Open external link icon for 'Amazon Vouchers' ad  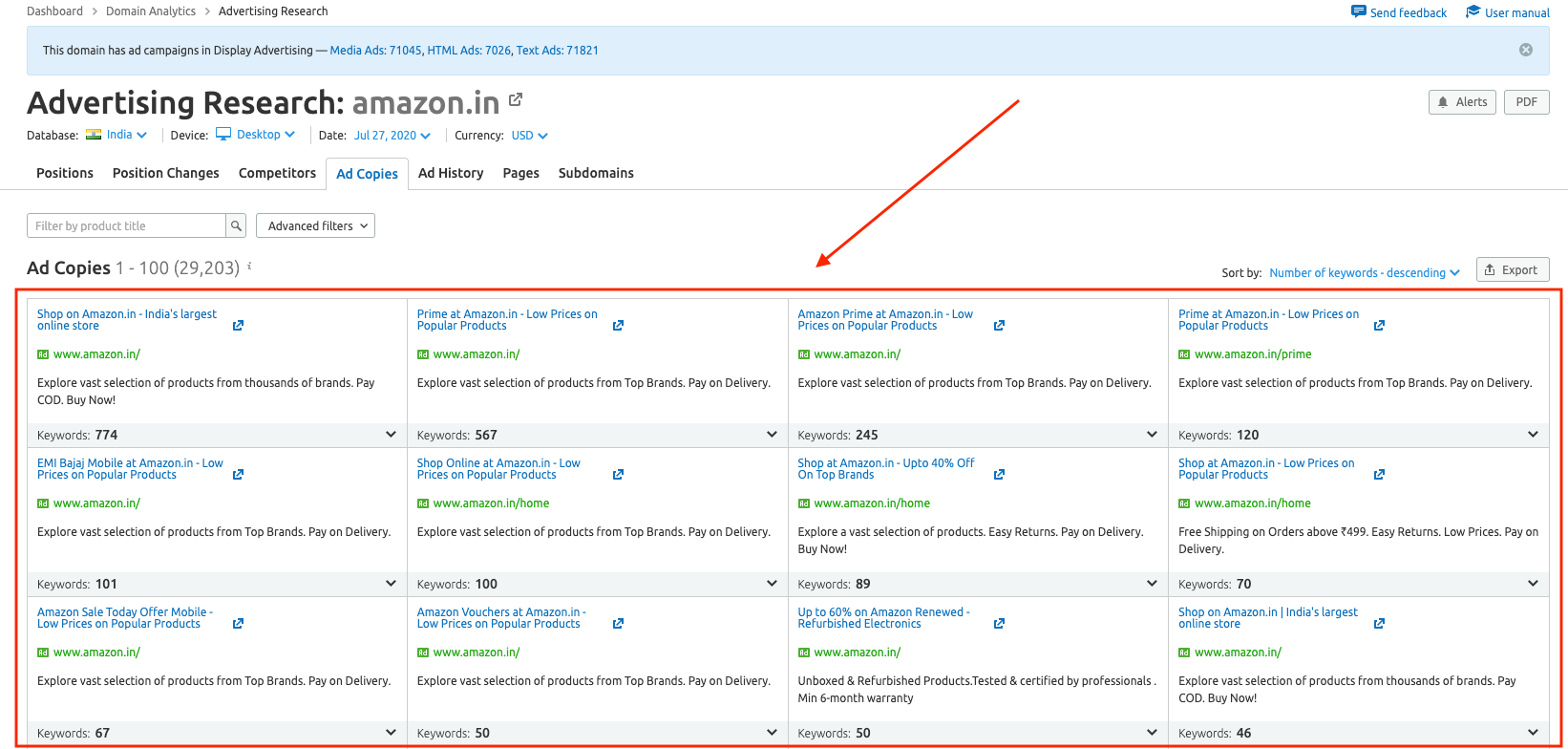618,624
